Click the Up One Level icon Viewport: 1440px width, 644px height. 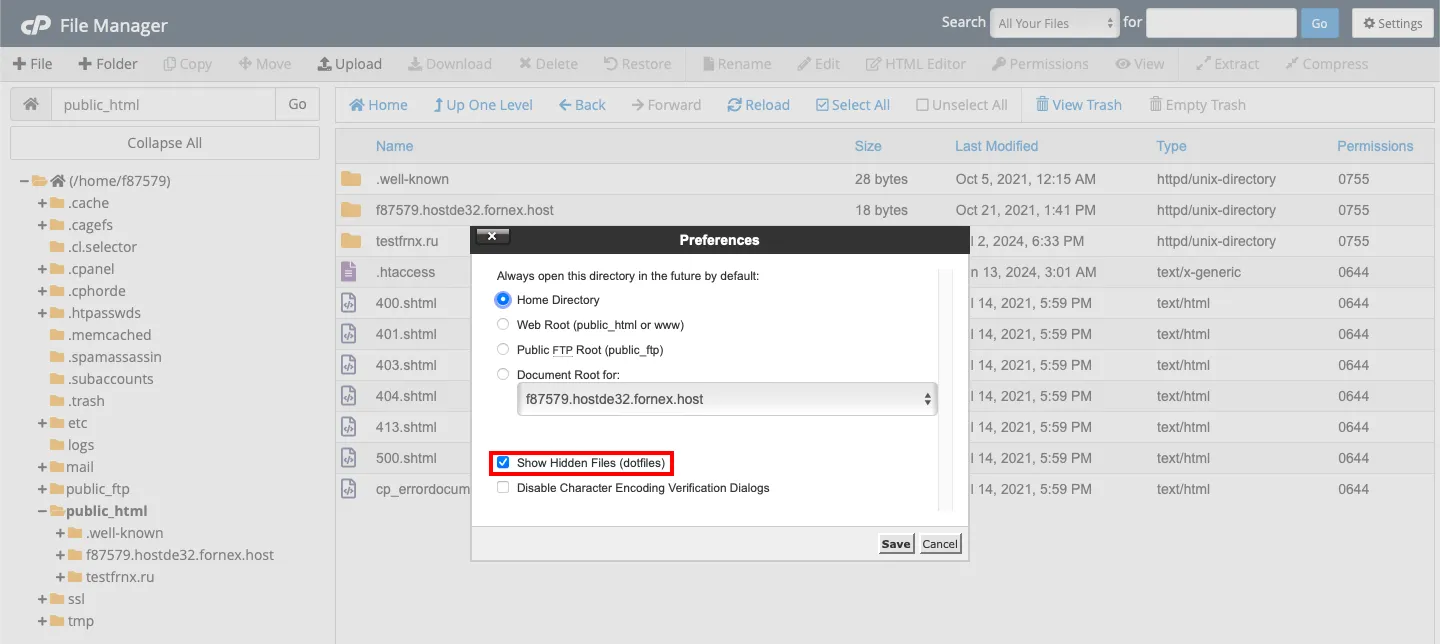point(438,105)
